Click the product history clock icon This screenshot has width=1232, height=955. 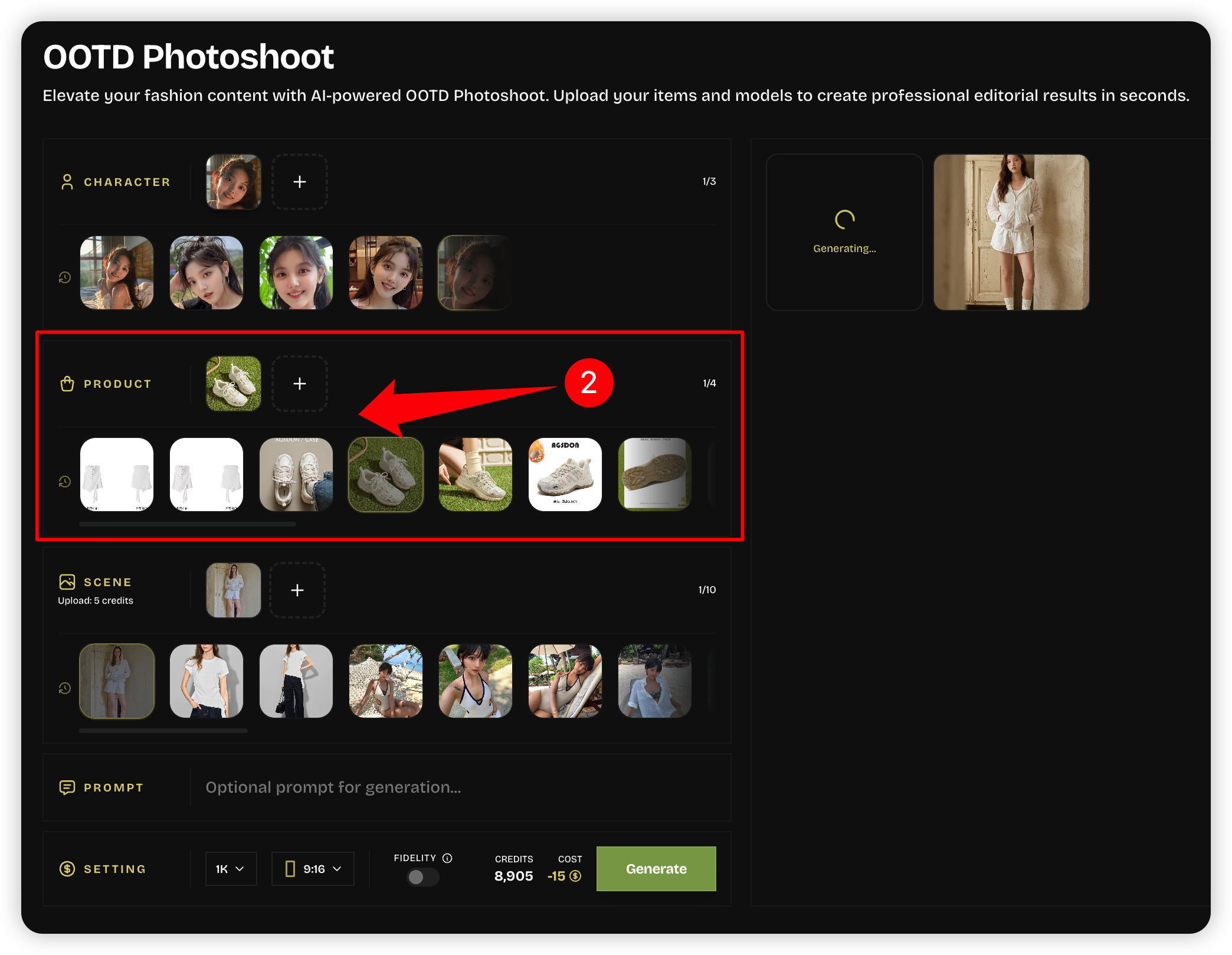(65, 482)
